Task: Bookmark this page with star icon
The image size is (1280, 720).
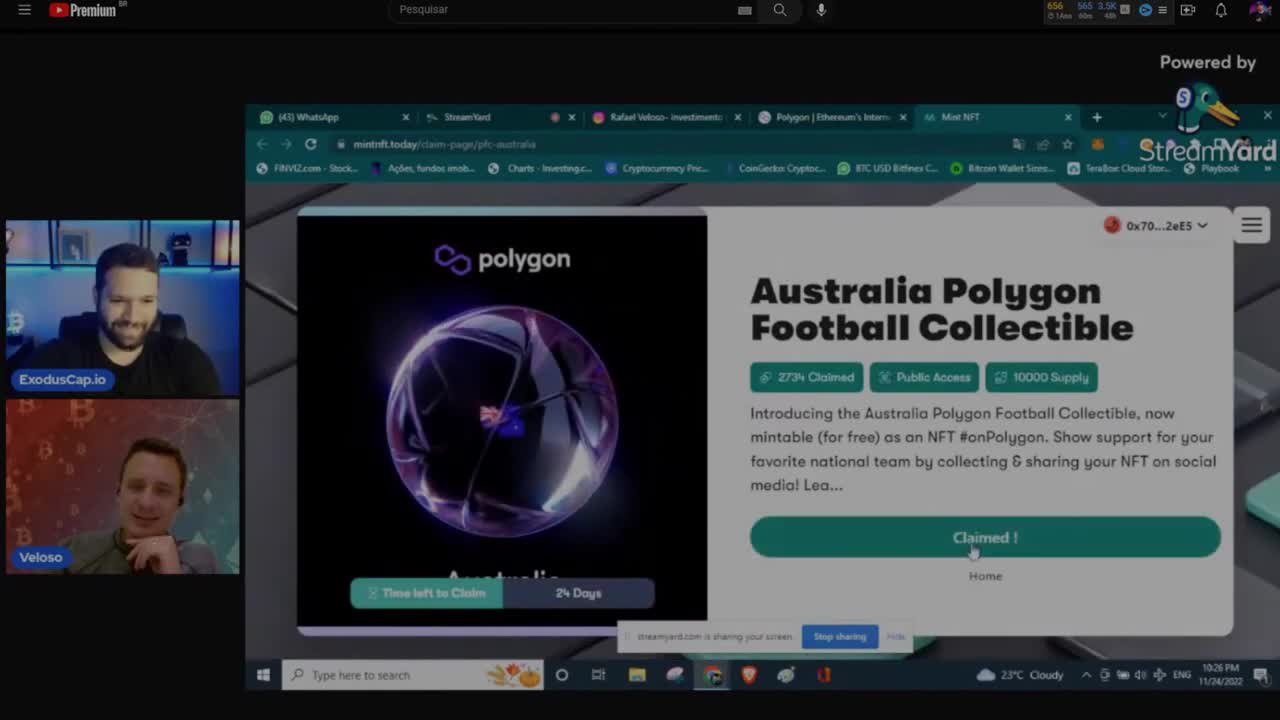Action: (1067, 144)
